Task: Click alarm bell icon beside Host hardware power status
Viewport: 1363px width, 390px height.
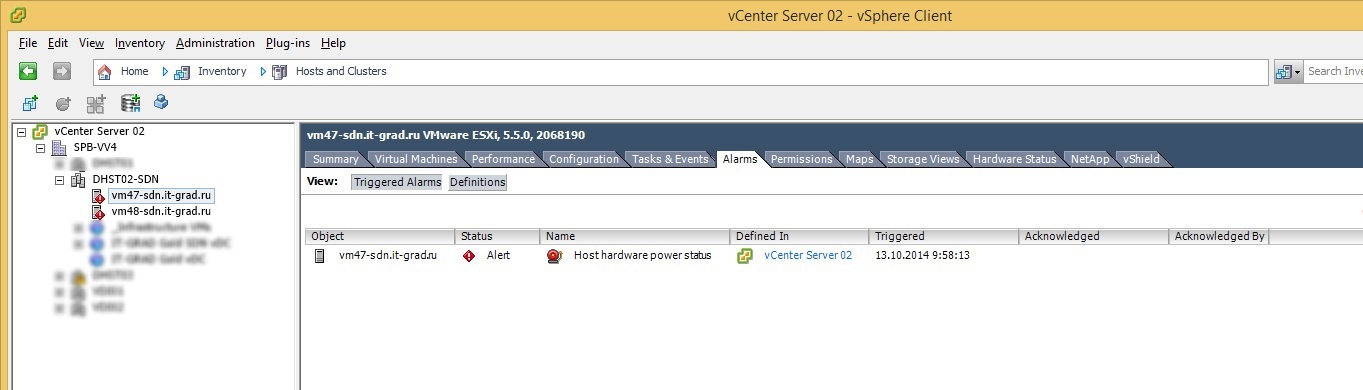Action: (555, 256)
